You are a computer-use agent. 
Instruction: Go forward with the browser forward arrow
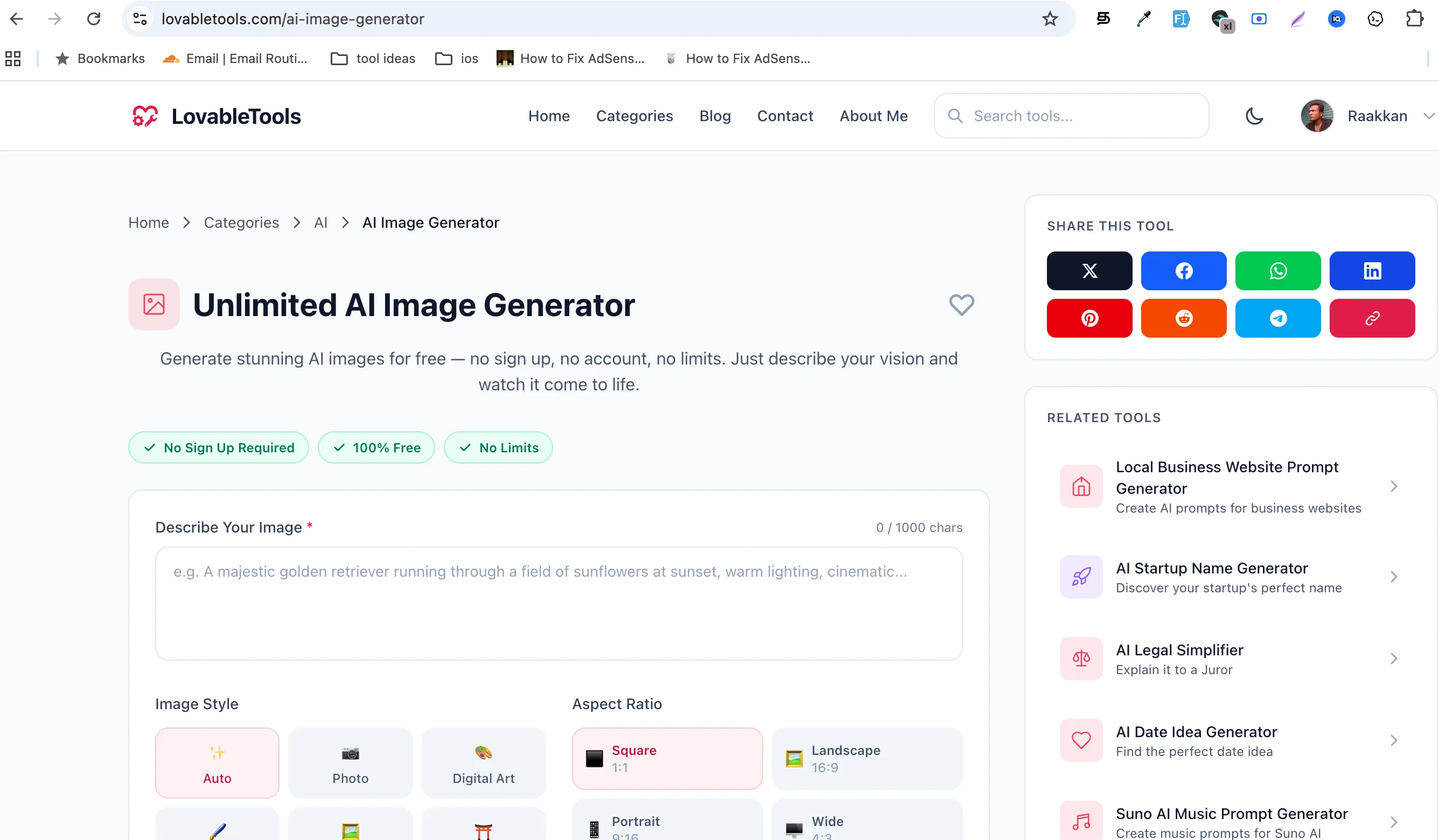[55, 19]
